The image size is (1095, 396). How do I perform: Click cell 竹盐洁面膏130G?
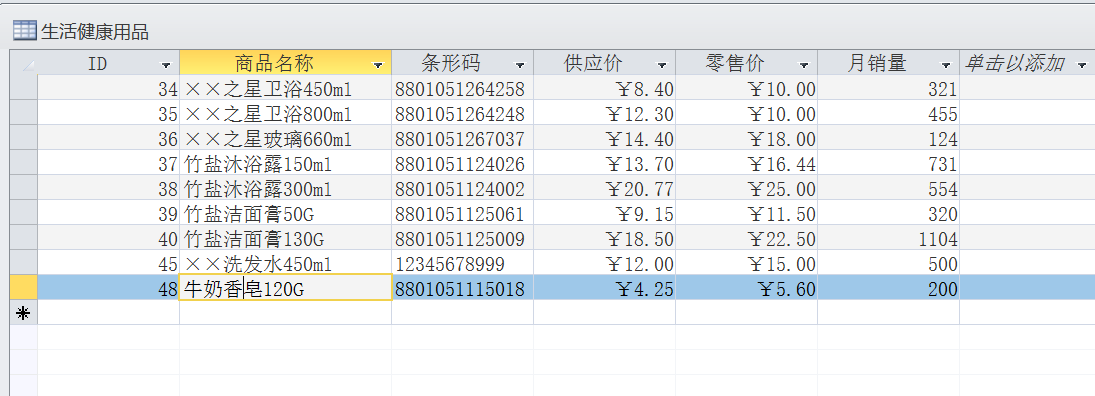285,238
